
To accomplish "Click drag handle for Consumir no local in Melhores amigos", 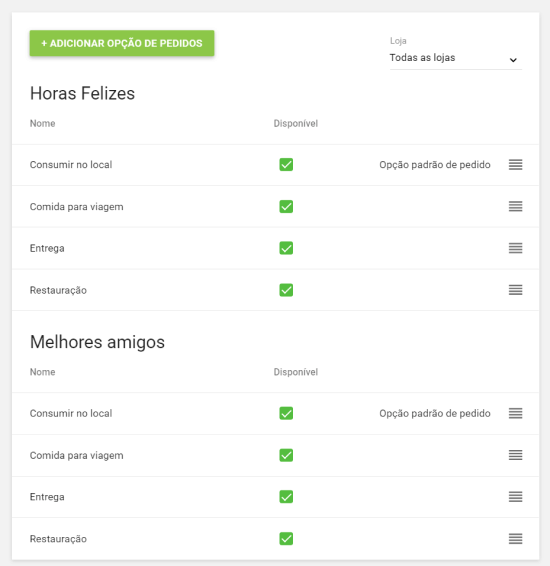I will coord(515,413).
